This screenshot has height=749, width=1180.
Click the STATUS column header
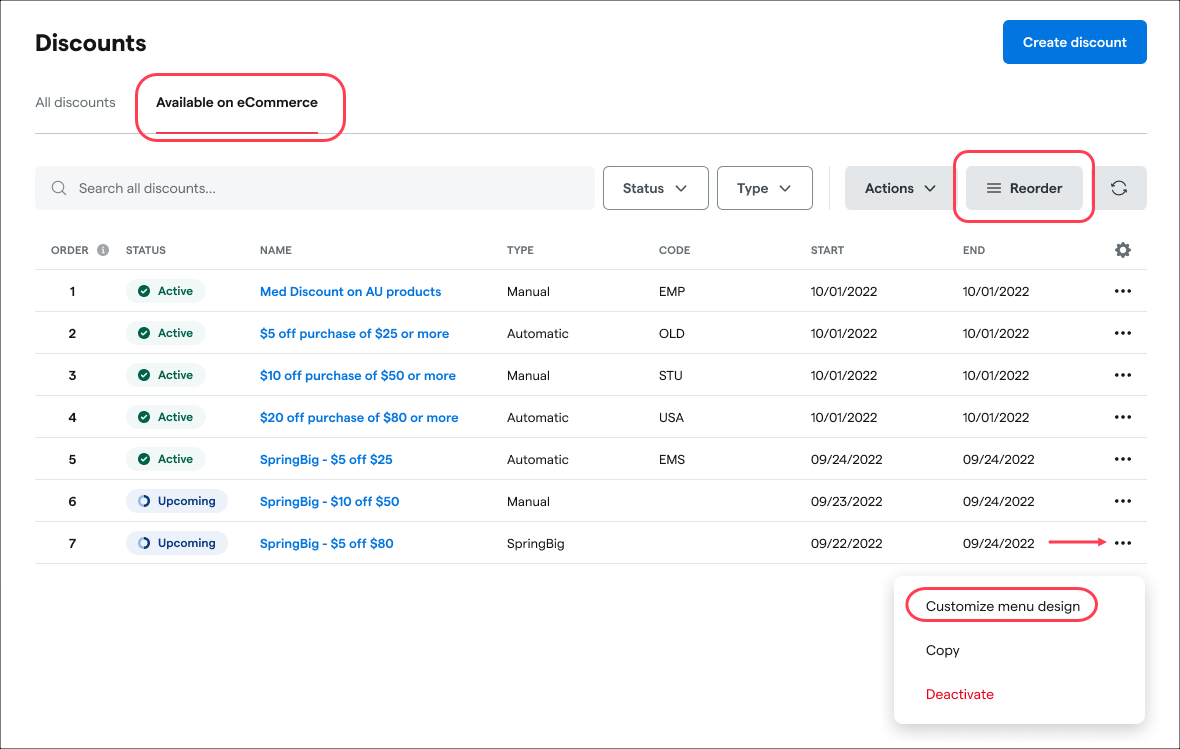(146, 250)
